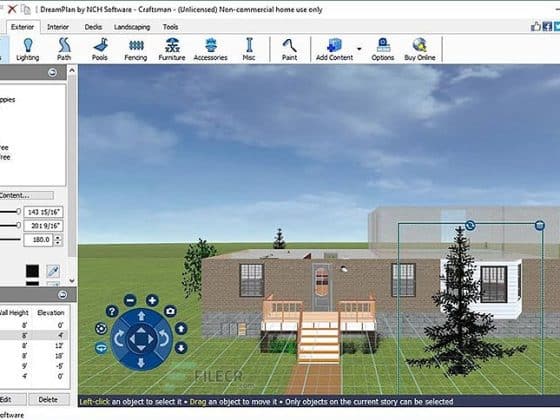560x420 pixels.
Task: Collapse the lower stories panel
Action: pyautogui.click(x=62, y=295)
